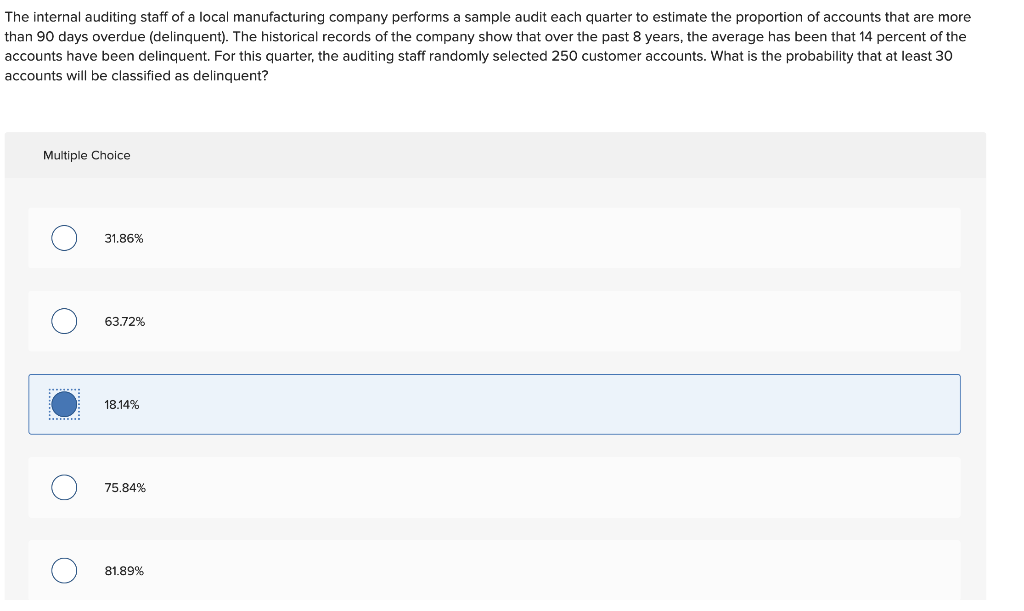1024x611 pixels.
Task: Click blank space in the 63.72% answer row
Action: click(549, 321)
